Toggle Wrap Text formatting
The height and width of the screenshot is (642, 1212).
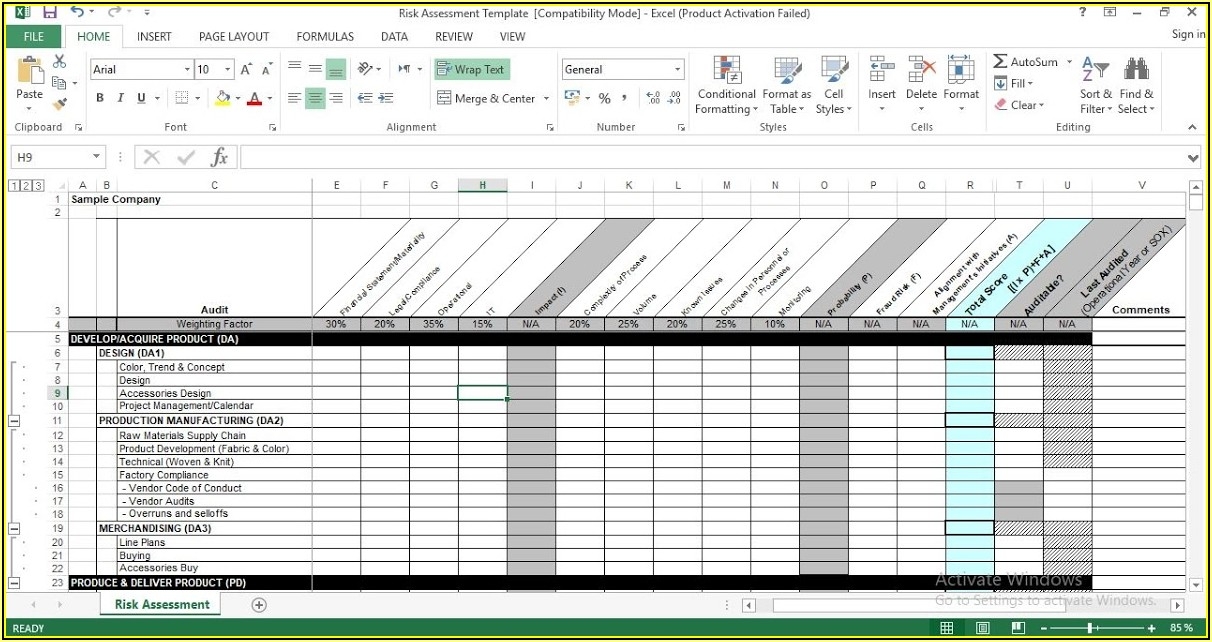click(x=471, y=69)
